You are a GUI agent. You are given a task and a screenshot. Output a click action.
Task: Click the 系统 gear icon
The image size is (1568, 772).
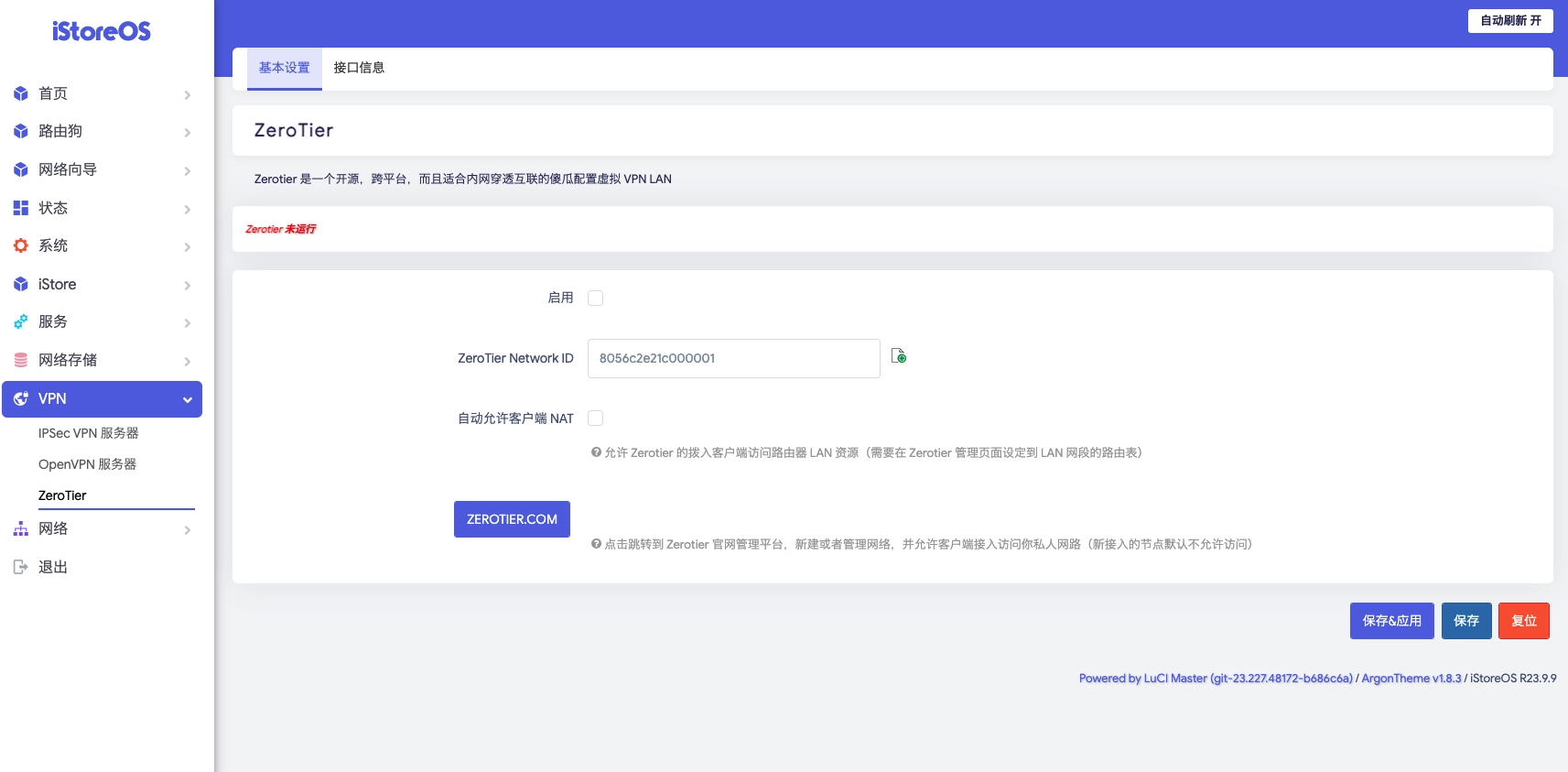pyautogui.click(x=21, y=245)
